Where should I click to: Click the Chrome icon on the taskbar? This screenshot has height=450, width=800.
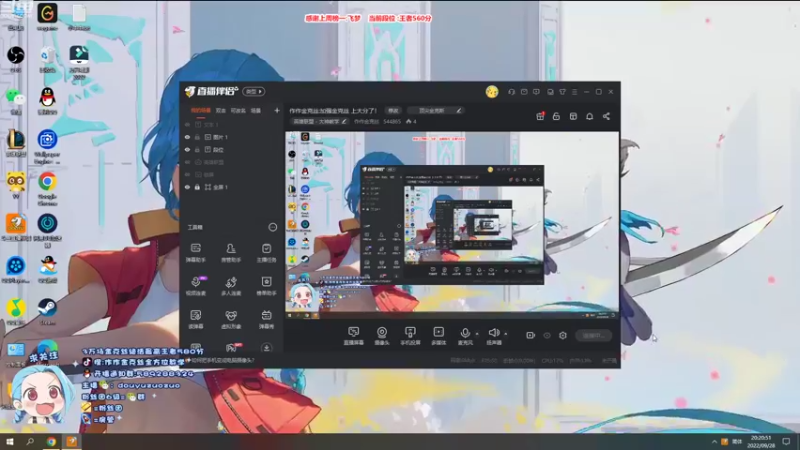point(51,441)
